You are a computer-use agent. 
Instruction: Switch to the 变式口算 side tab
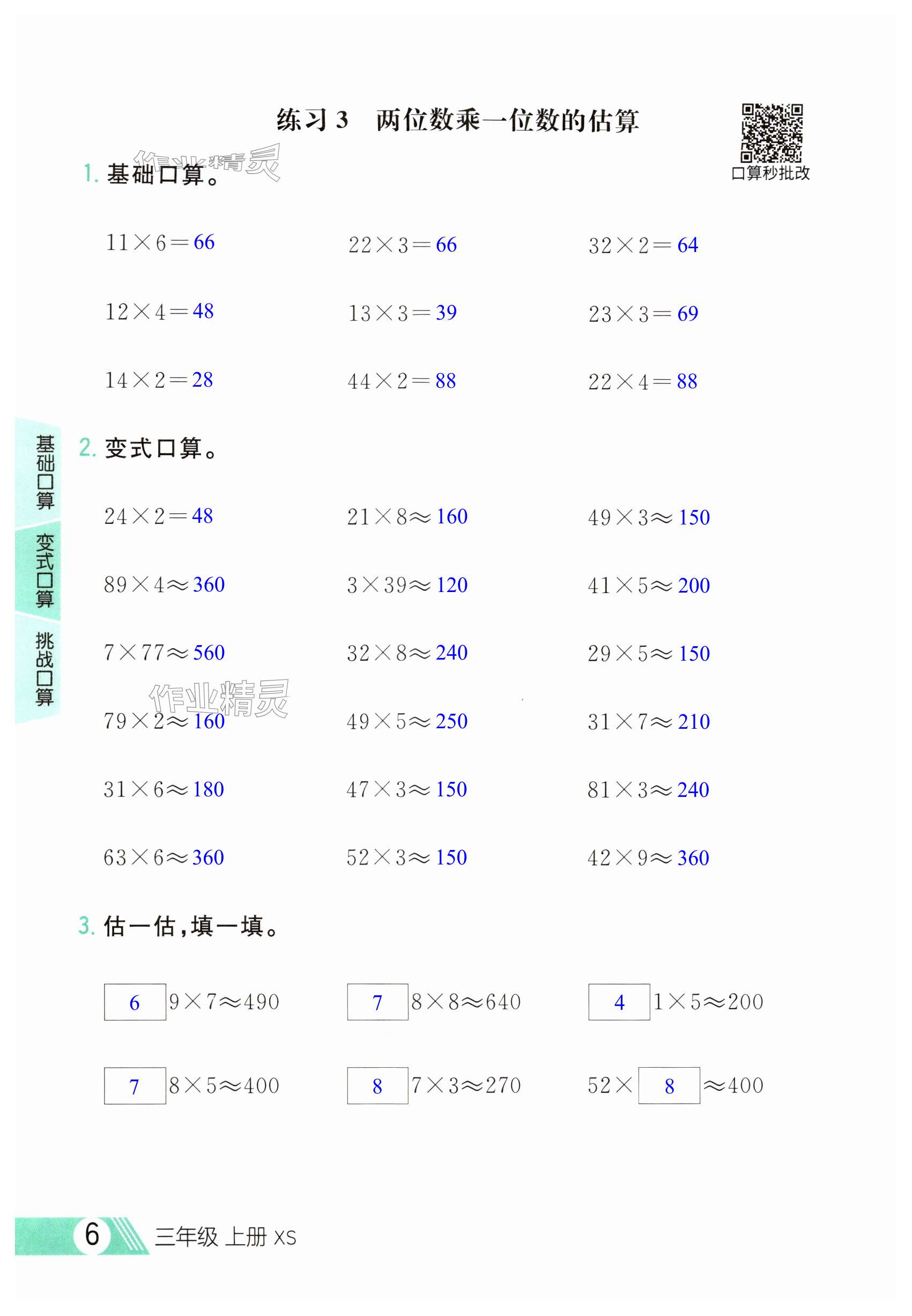[44, 570]
